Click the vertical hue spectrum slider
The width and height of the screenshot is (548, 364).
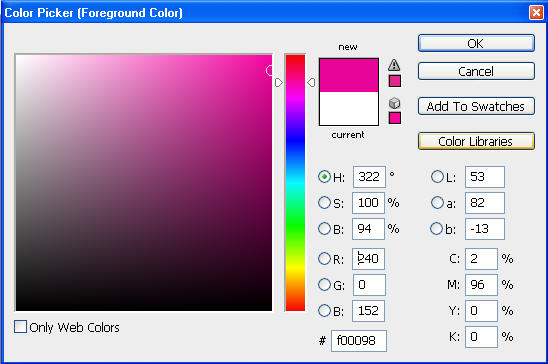tap(295, 182)
